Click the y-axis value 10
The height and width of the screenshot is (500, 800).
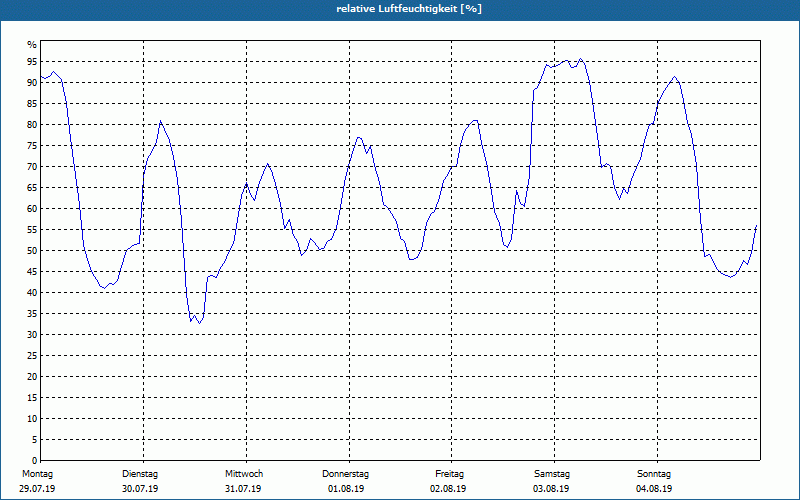(32, 418)
